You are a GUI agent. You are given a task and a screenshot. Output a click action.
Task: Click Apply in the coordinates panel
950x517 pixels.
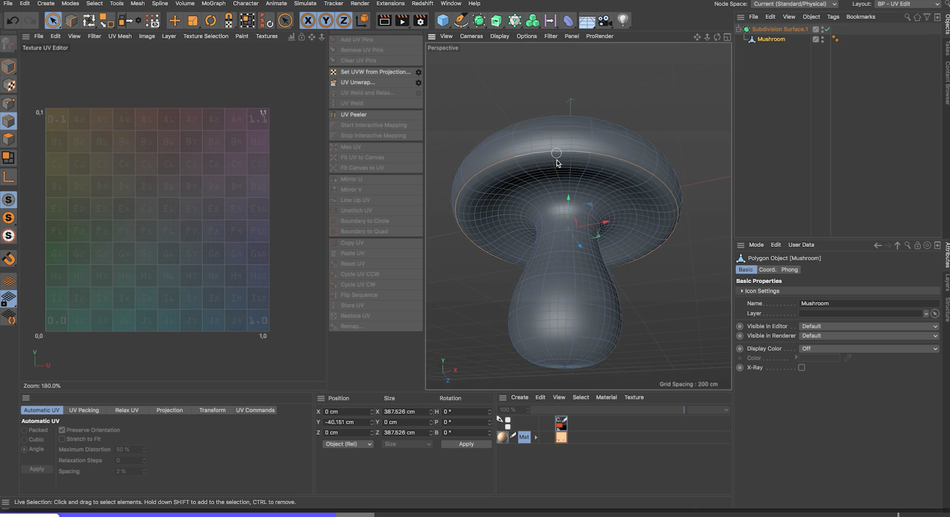coord(466,444)
